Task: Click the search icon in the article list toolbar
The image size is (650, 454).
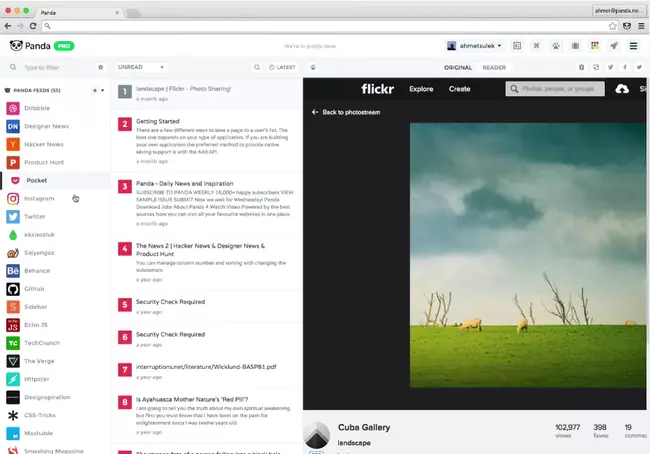Action: [257, 67]
